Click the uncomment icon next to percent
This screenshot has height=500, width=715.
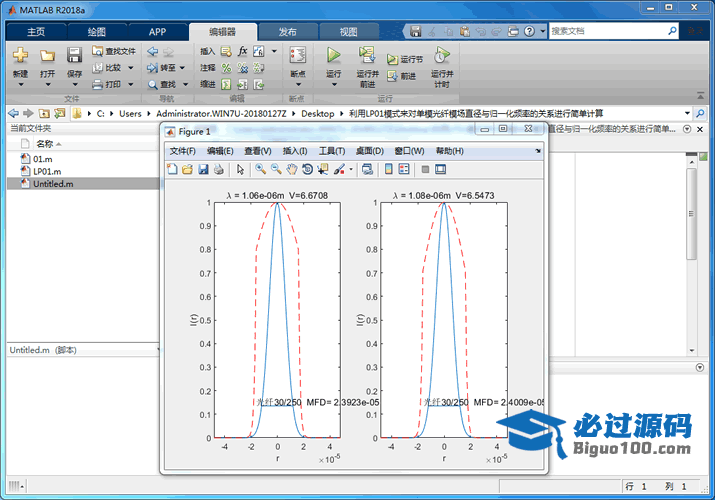[x=243, y=68]
